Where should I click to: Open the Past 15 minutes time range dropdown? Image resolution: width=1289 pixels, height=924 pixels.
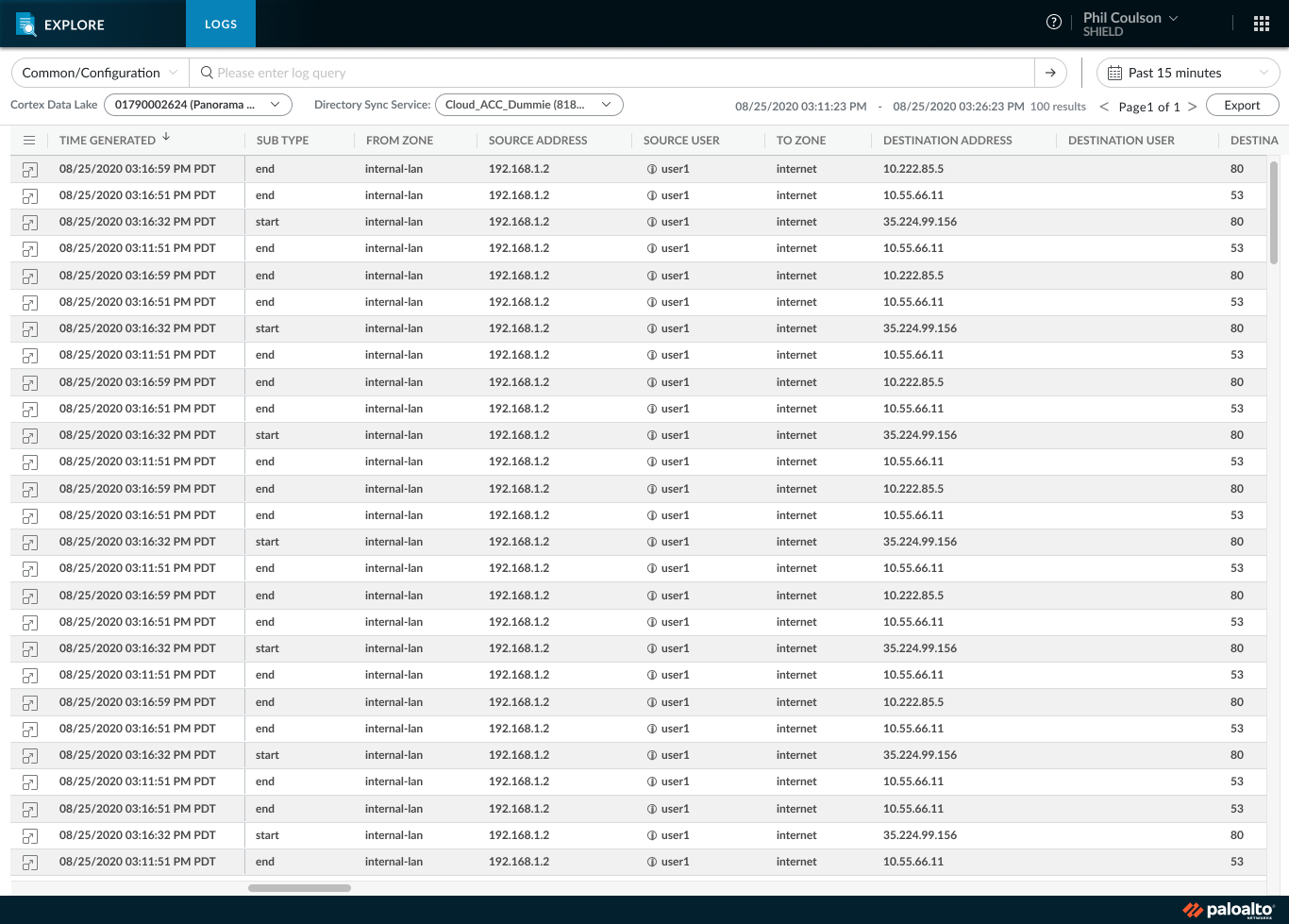tap(1188, 73)
